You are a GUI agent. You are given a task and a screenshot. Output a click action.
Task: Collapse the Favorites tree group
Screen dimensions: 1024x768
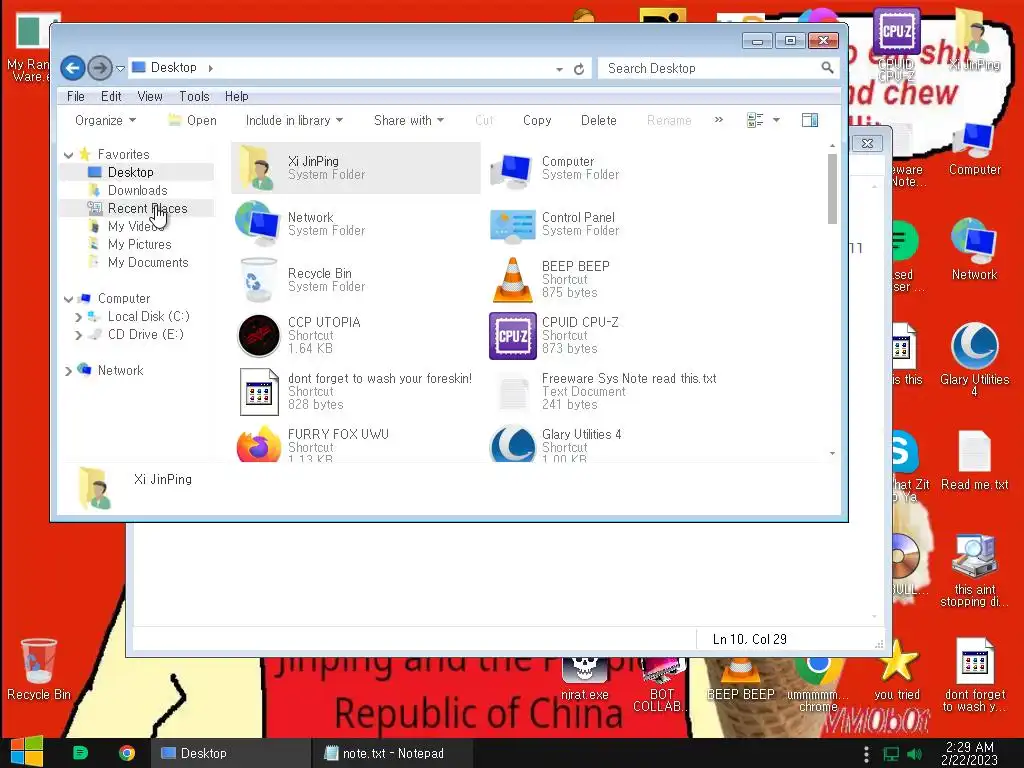[69, 155]
